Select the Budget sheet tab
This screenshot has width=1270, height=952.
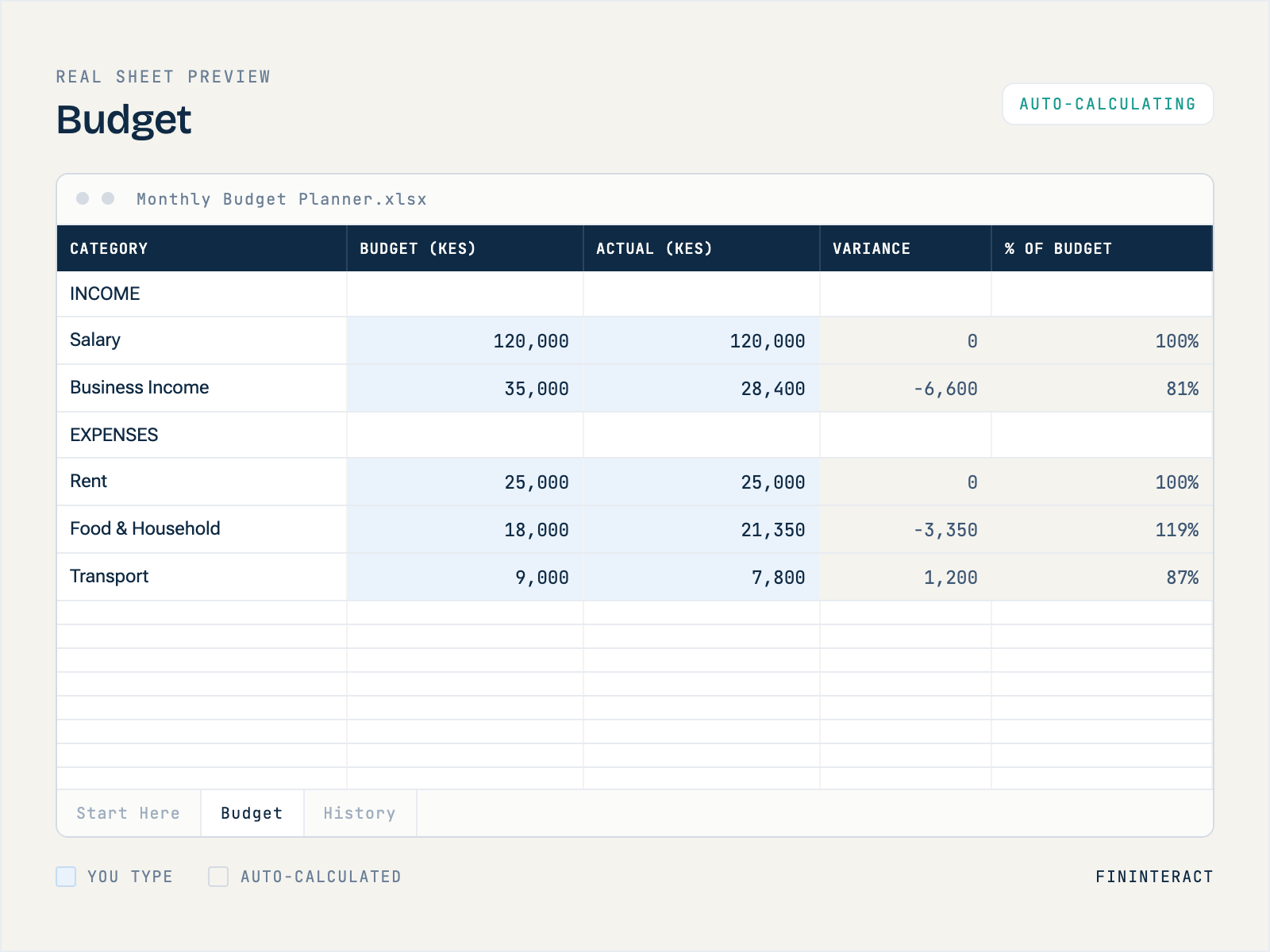click(x=252, y=813)
